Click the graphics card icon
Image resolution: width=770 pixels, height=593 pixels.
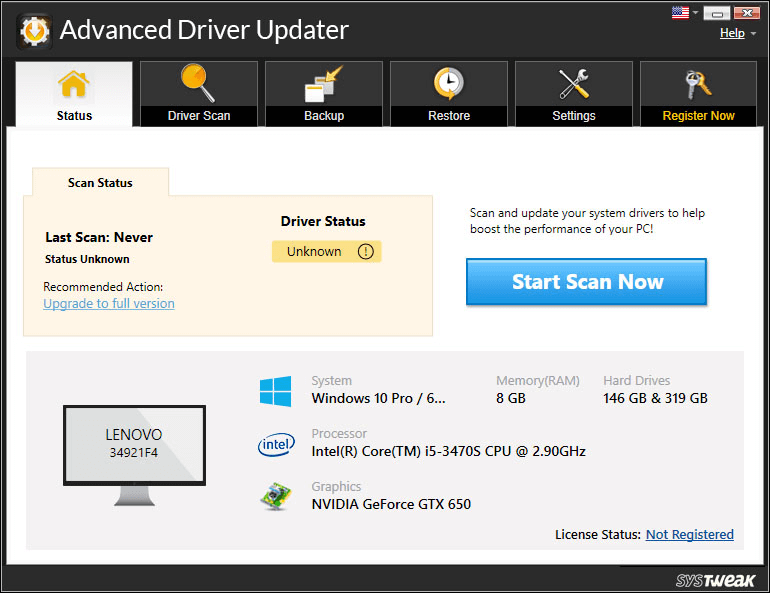[275, 497]
